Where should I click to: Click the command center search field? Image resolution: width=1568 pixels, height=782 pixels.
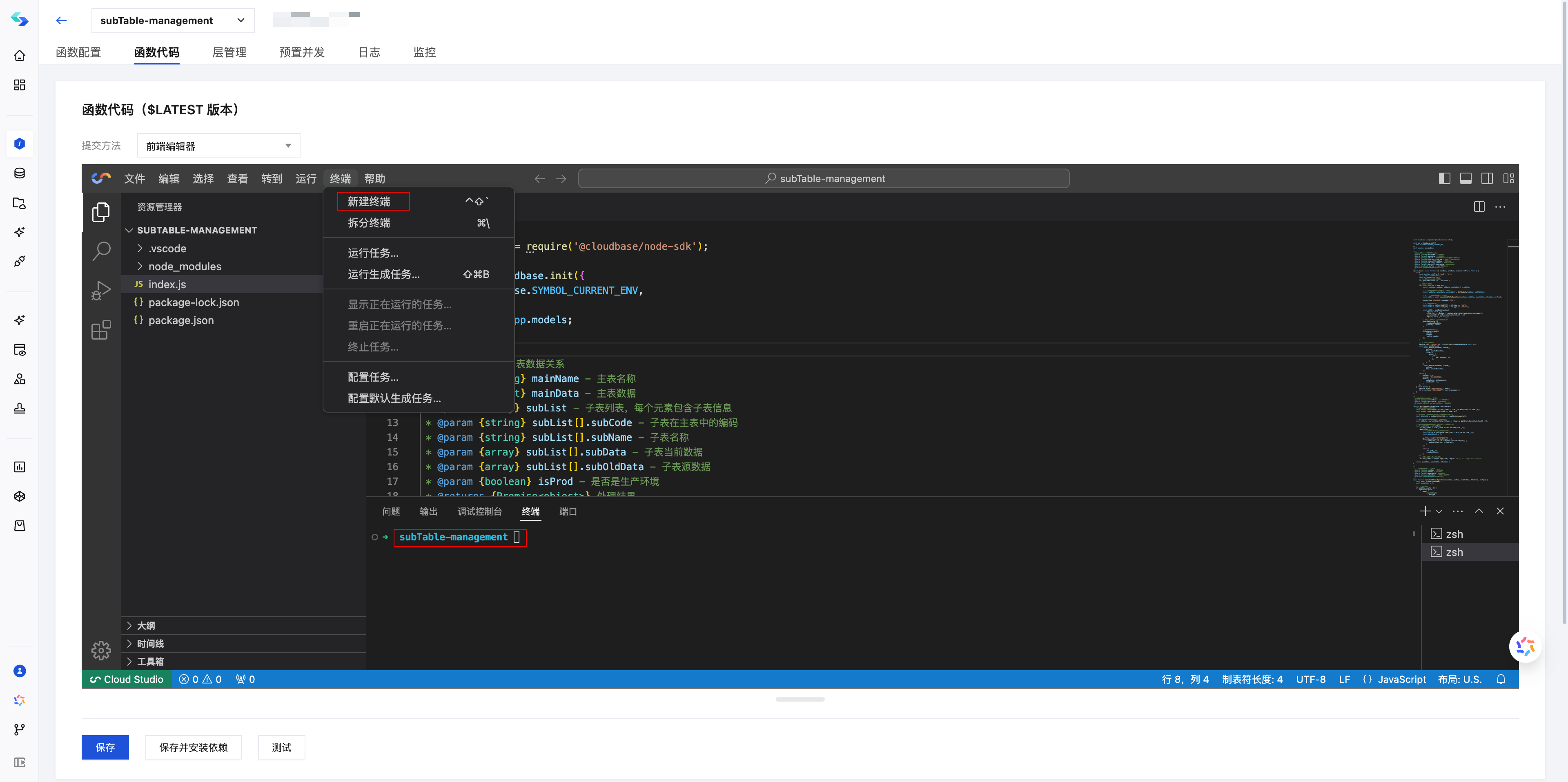click(x=824, y=178)
